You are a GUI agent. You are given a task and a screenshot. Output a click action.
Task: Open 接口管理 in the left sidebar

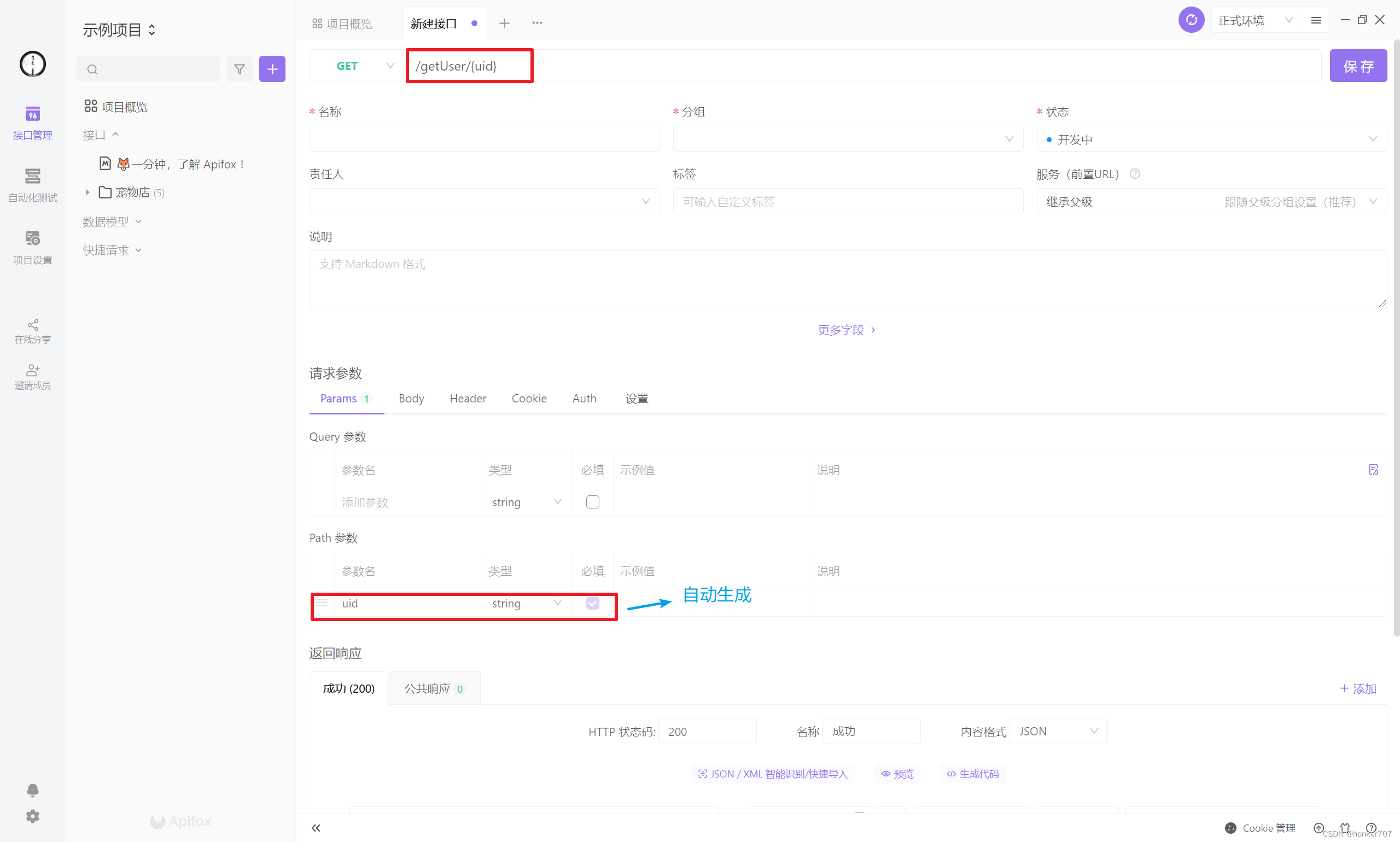[32, 122]
